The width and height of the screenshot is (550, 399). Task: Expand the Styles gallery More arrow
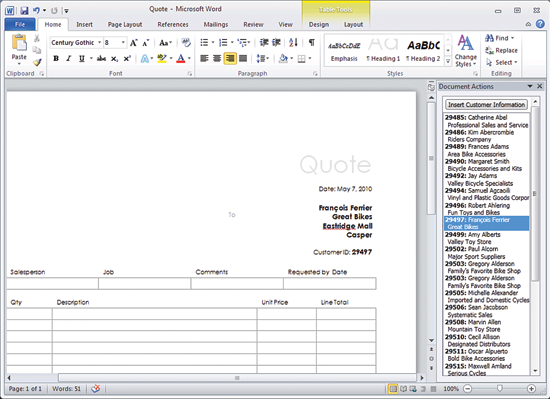tap(448, 62)
